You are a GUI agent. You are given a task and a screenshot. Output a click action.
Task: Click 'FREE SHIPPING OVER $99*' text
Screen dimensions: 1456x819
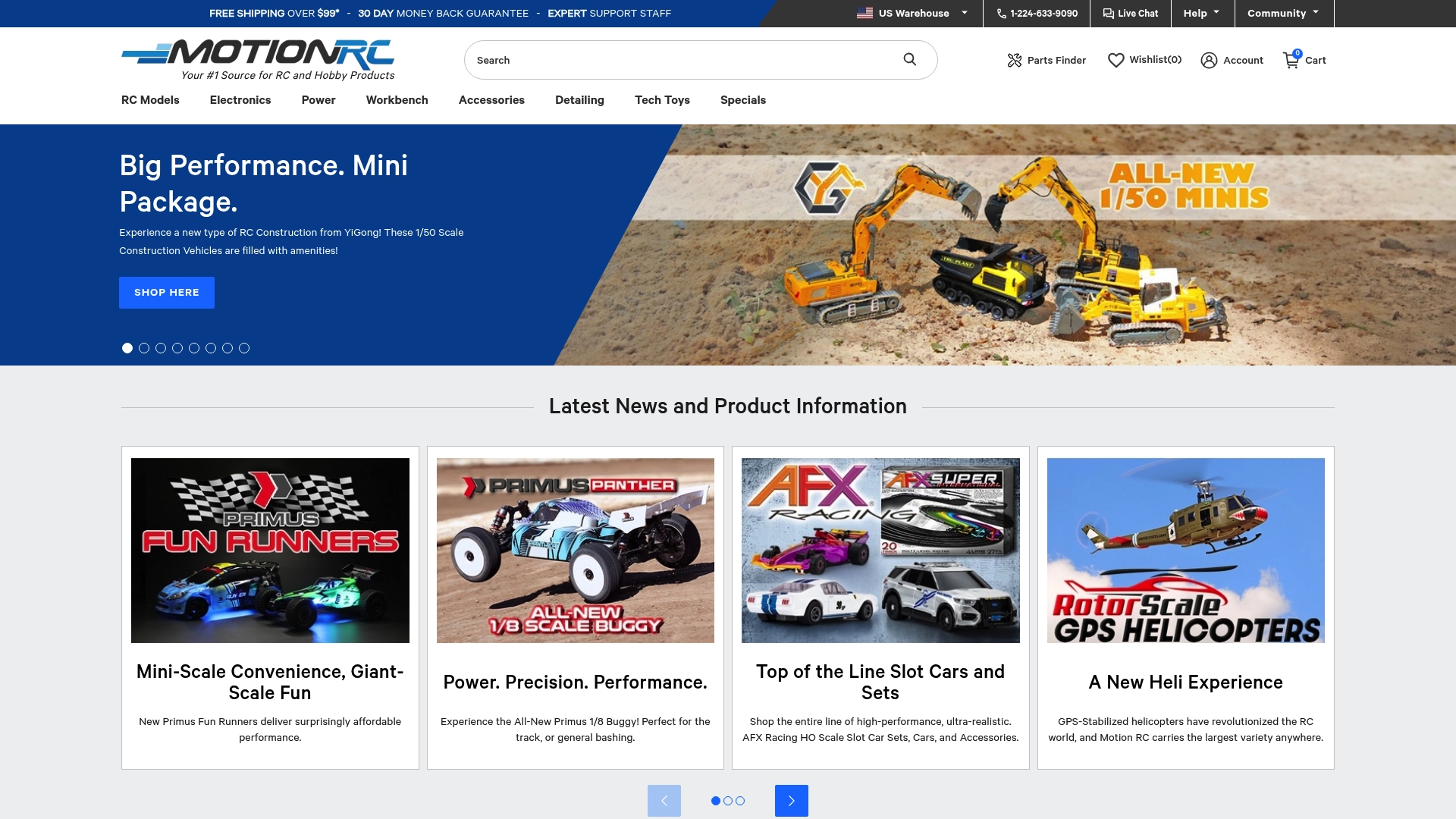[274, 13]
